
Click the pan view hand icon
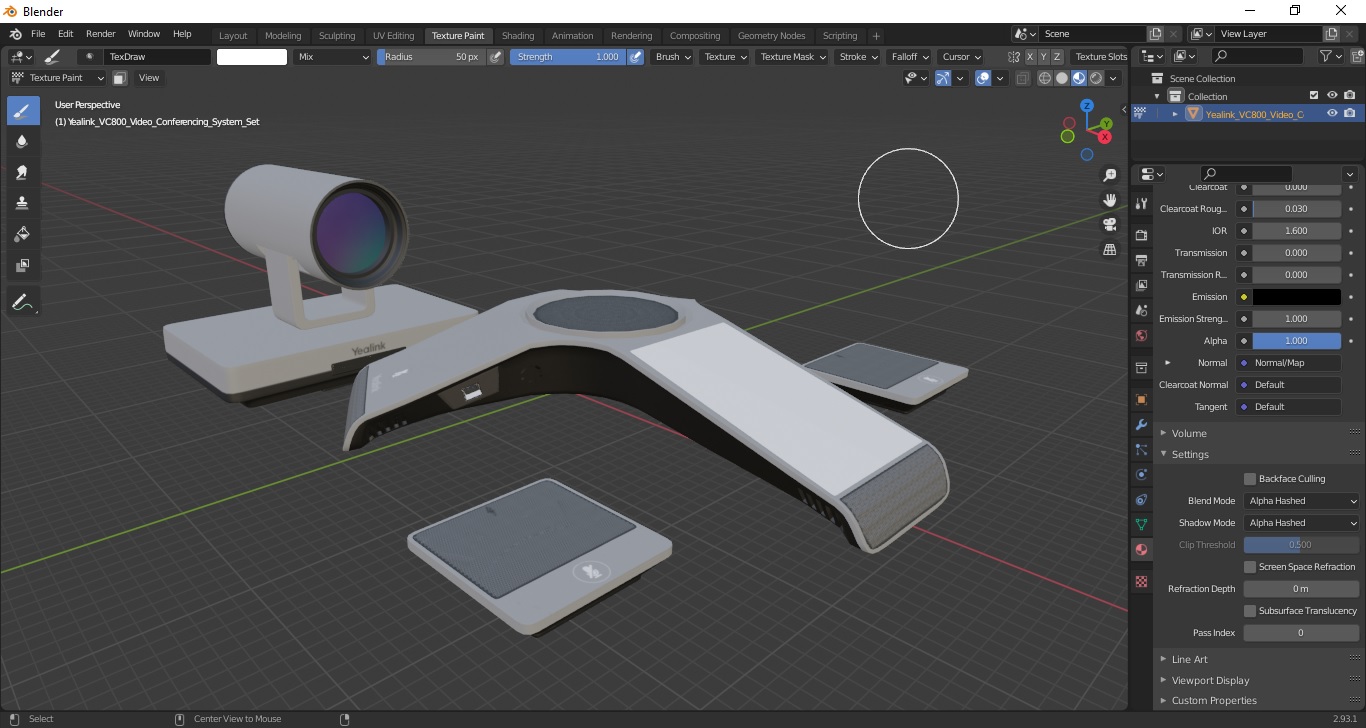click(1109, 200)
